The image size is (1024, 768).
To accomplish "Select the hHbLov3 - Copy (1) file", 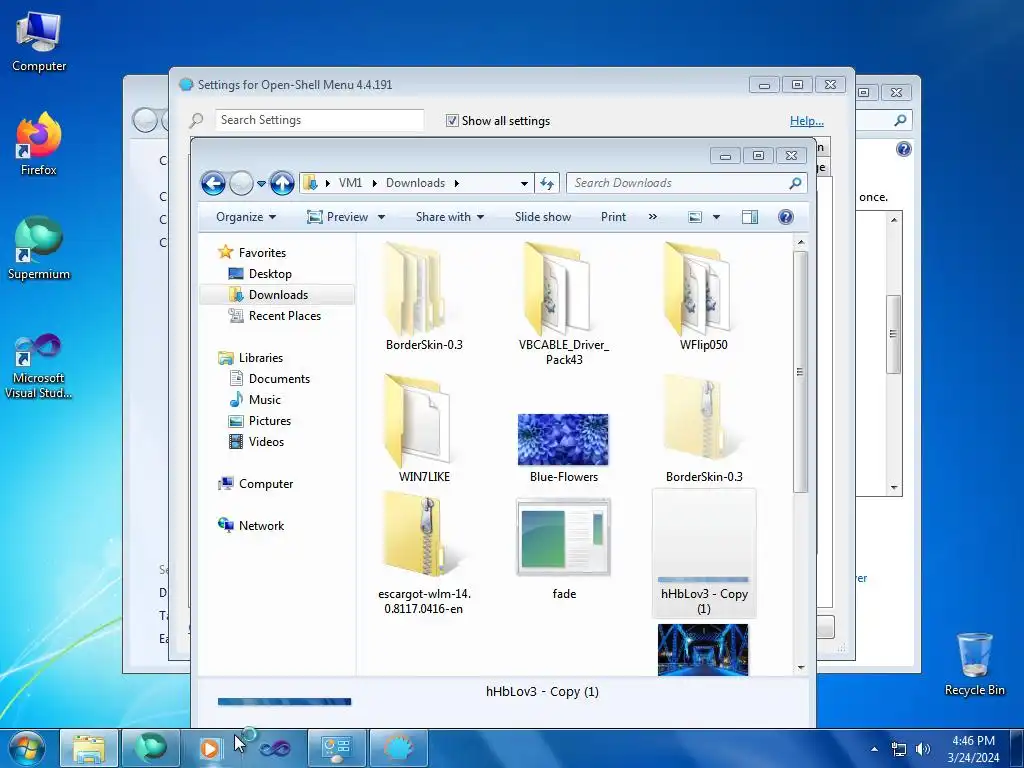I will point(703,553).
